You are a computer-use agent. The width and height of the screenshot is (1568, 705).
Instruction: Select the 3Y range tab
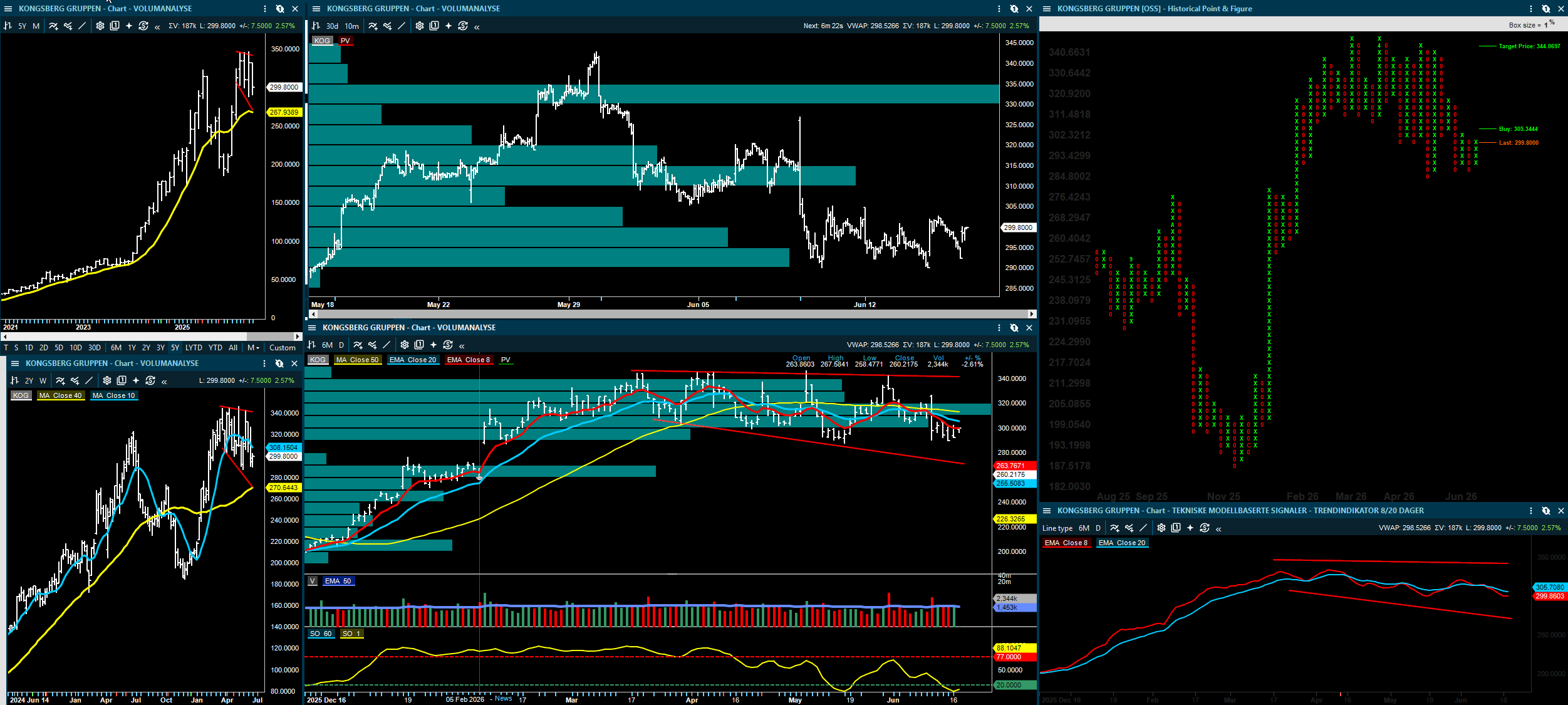[161, 348]
